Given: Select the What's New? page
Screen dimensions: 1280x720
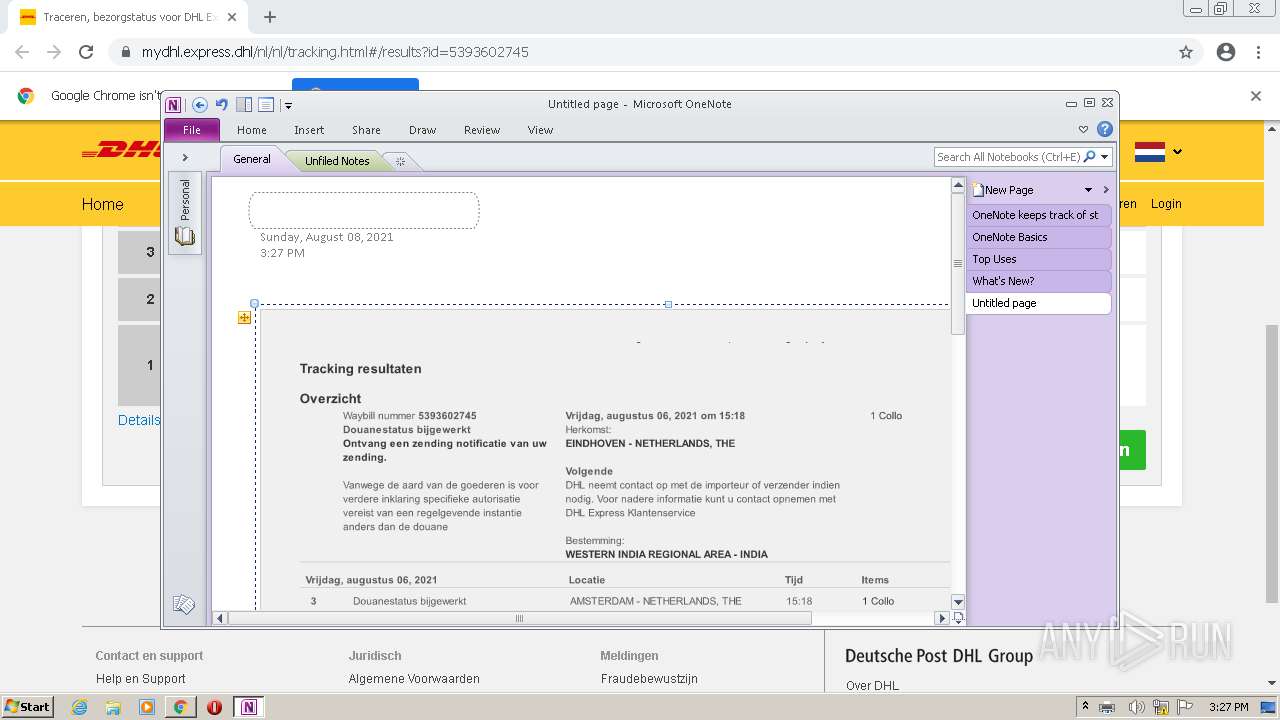Looking at the screenshot, I should (1039, 281).
